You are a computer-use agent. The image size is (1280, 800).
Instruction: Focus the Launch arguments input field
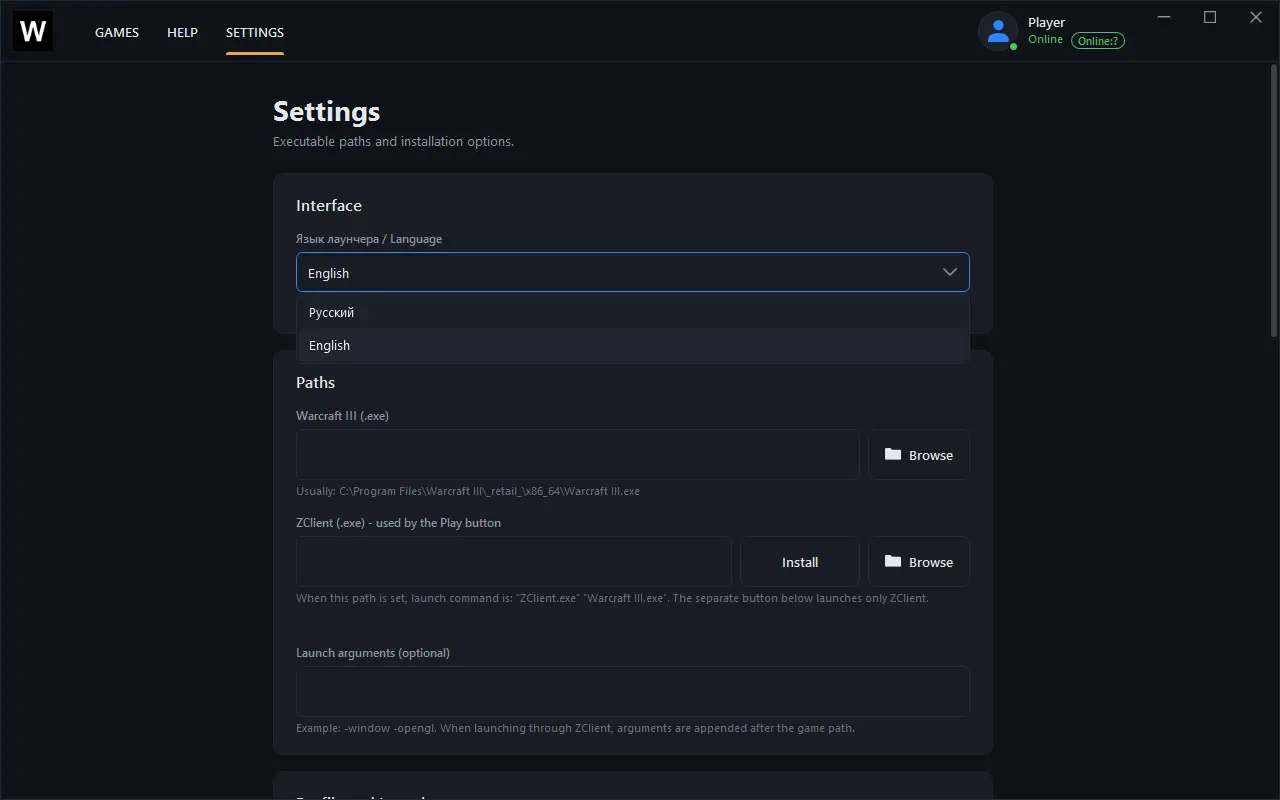633,691
